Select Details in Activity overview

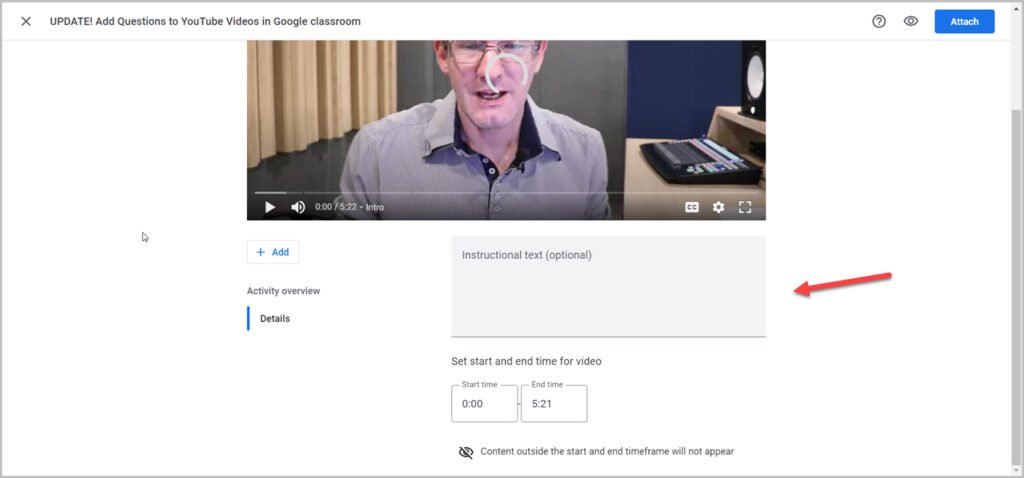(275, 319)
